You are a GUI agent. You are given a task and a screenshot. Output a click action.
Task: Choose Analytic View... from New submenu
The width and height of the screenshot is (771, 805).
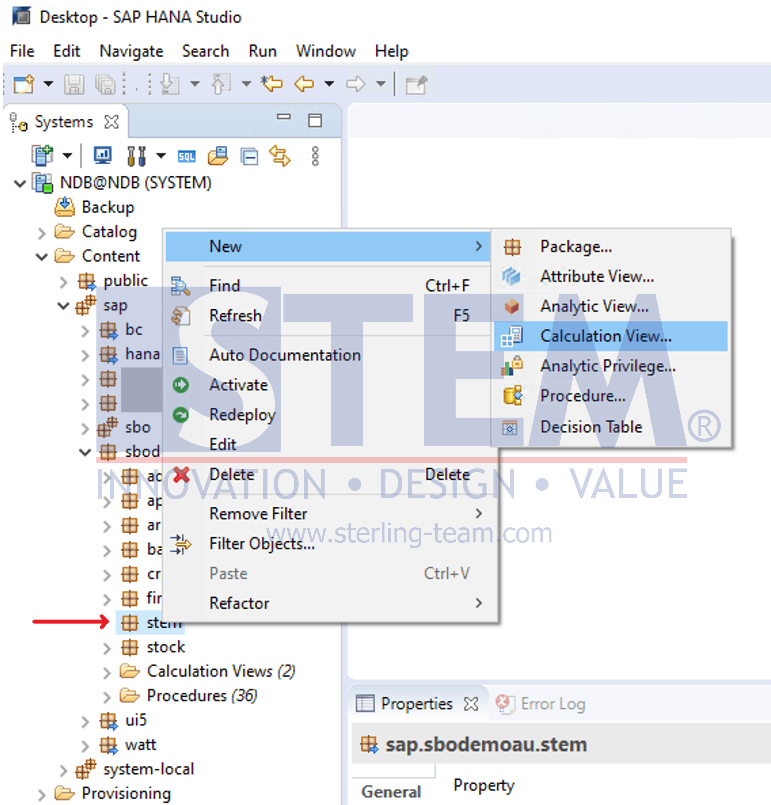(611, 306)
